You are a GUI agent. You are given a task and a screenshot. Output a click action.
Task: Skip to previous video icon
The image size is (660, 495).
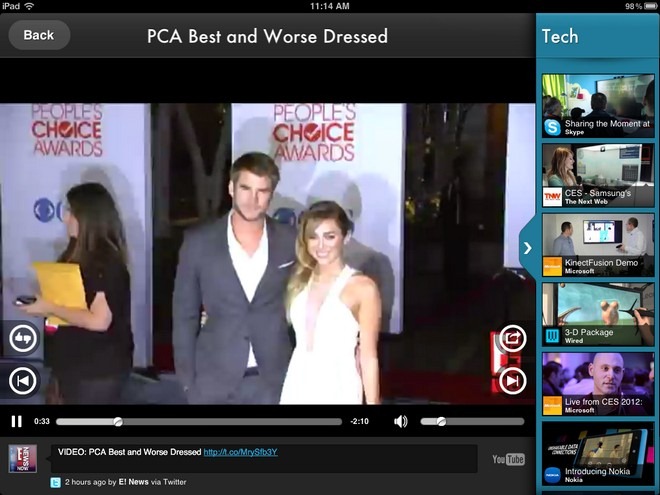coord(23,381)
